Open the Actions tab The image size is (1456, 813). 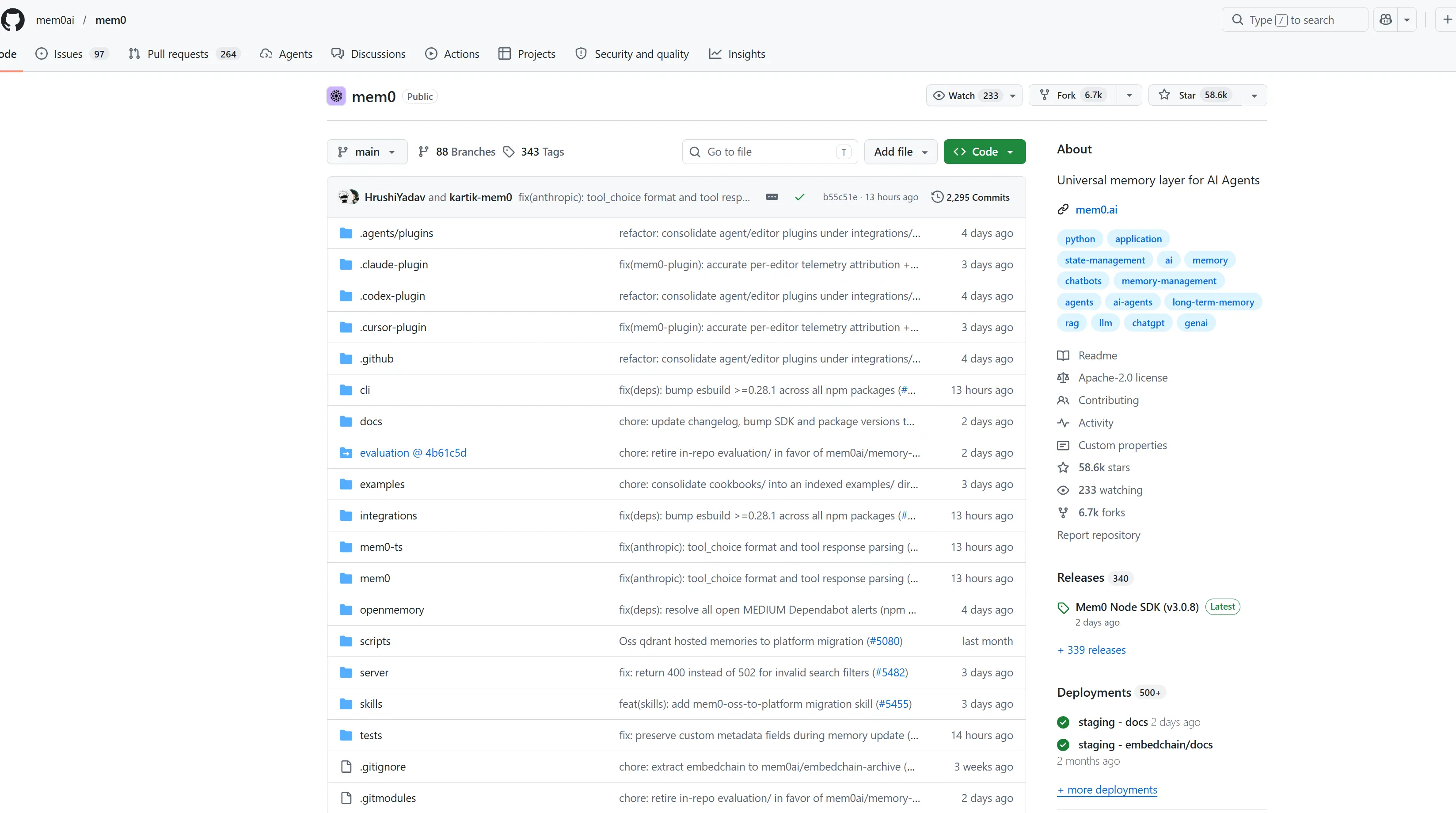tap(452, 53)
